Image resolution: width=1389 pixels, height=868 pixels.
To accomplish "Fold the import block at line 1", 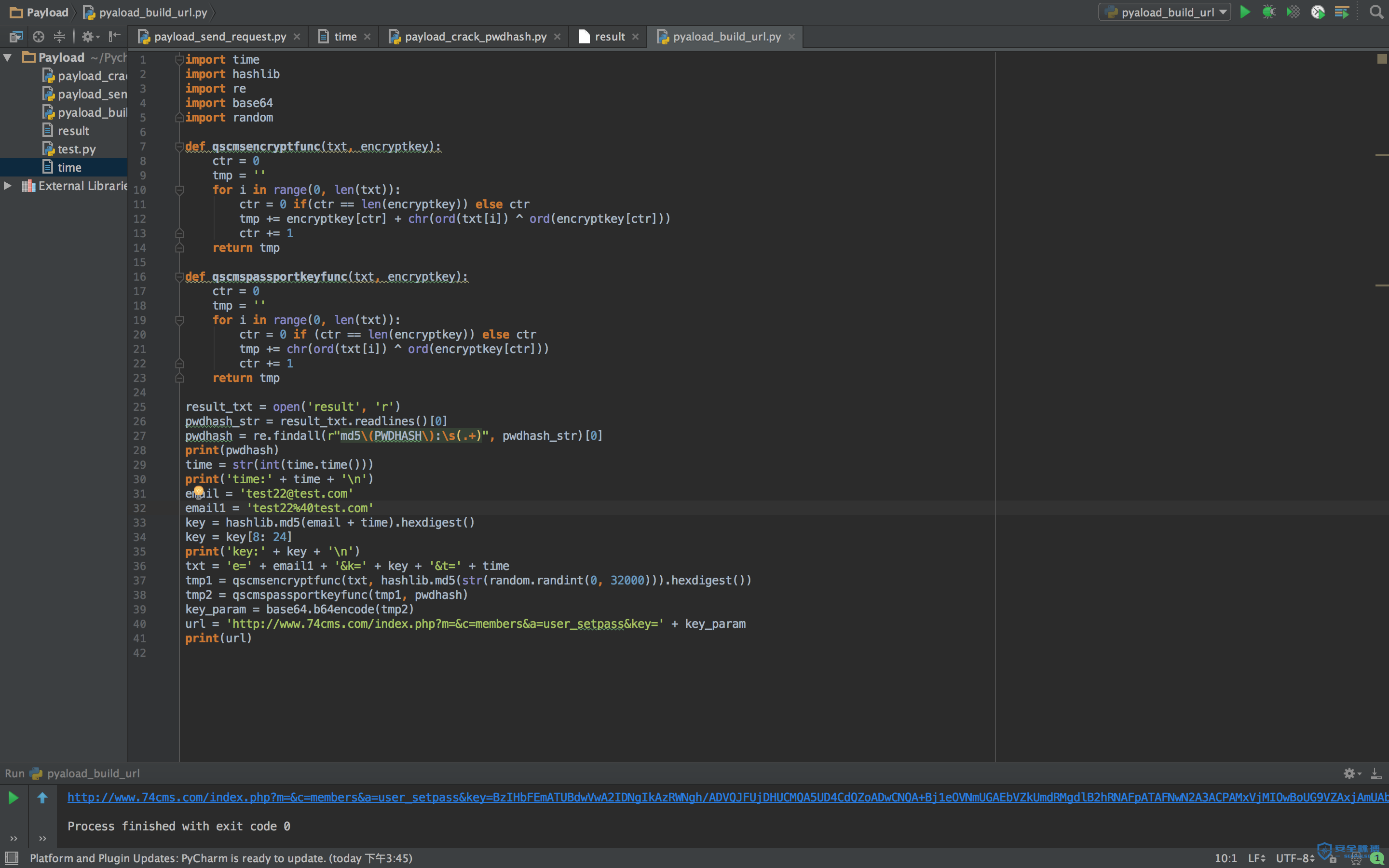I will (179, 59).
